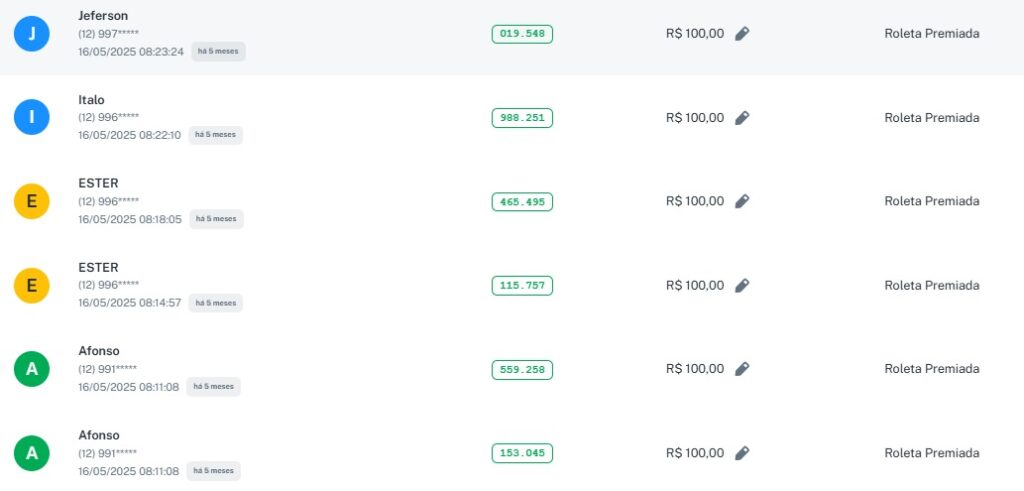Viewport: 1024px width, 491px height.
Task: Click the pencil icon beside code 559.258
Action: (742, 369)
